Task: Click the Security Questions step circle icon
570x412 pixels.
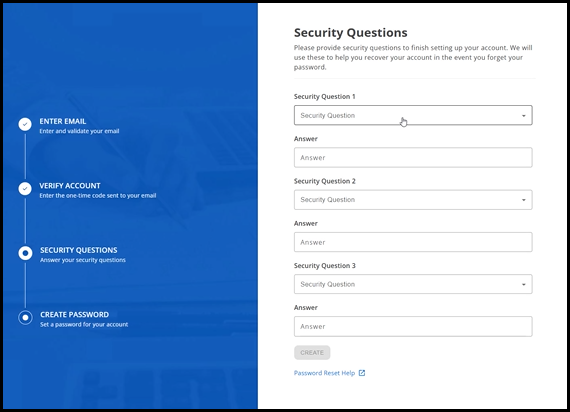Action: click(25, 253)
